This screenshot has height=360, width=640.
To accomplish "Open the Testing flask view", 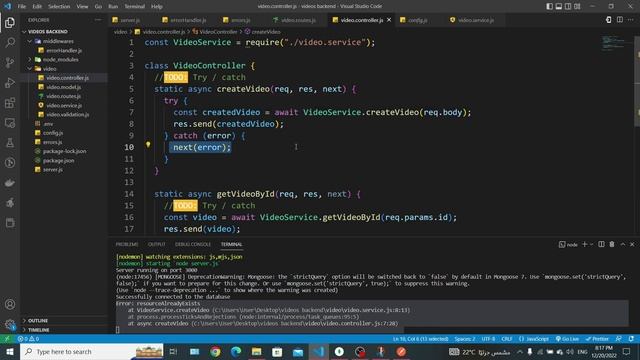I will (x=10, y=143).
